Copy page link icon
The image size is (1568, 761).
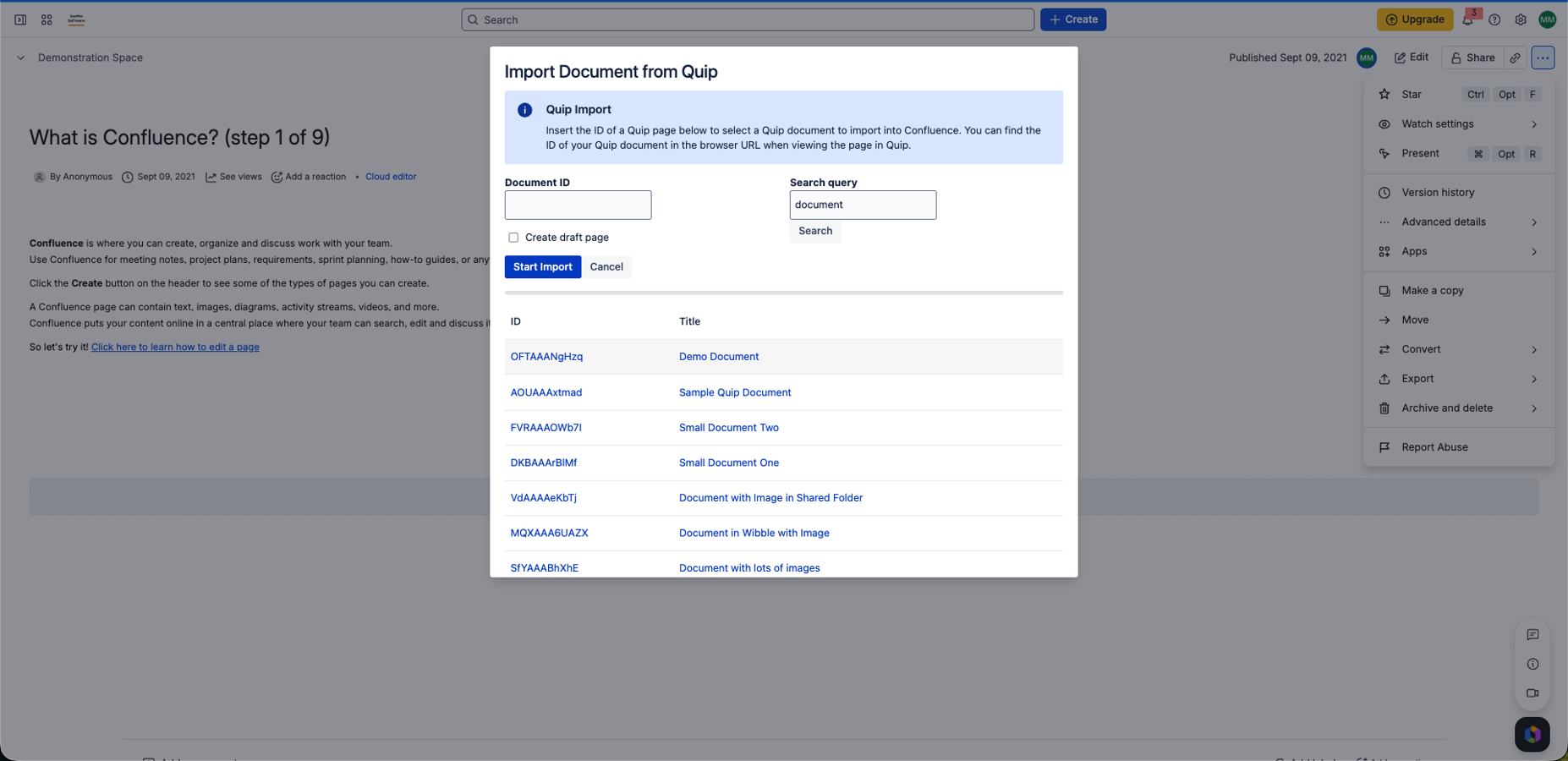coord(1515,57)
